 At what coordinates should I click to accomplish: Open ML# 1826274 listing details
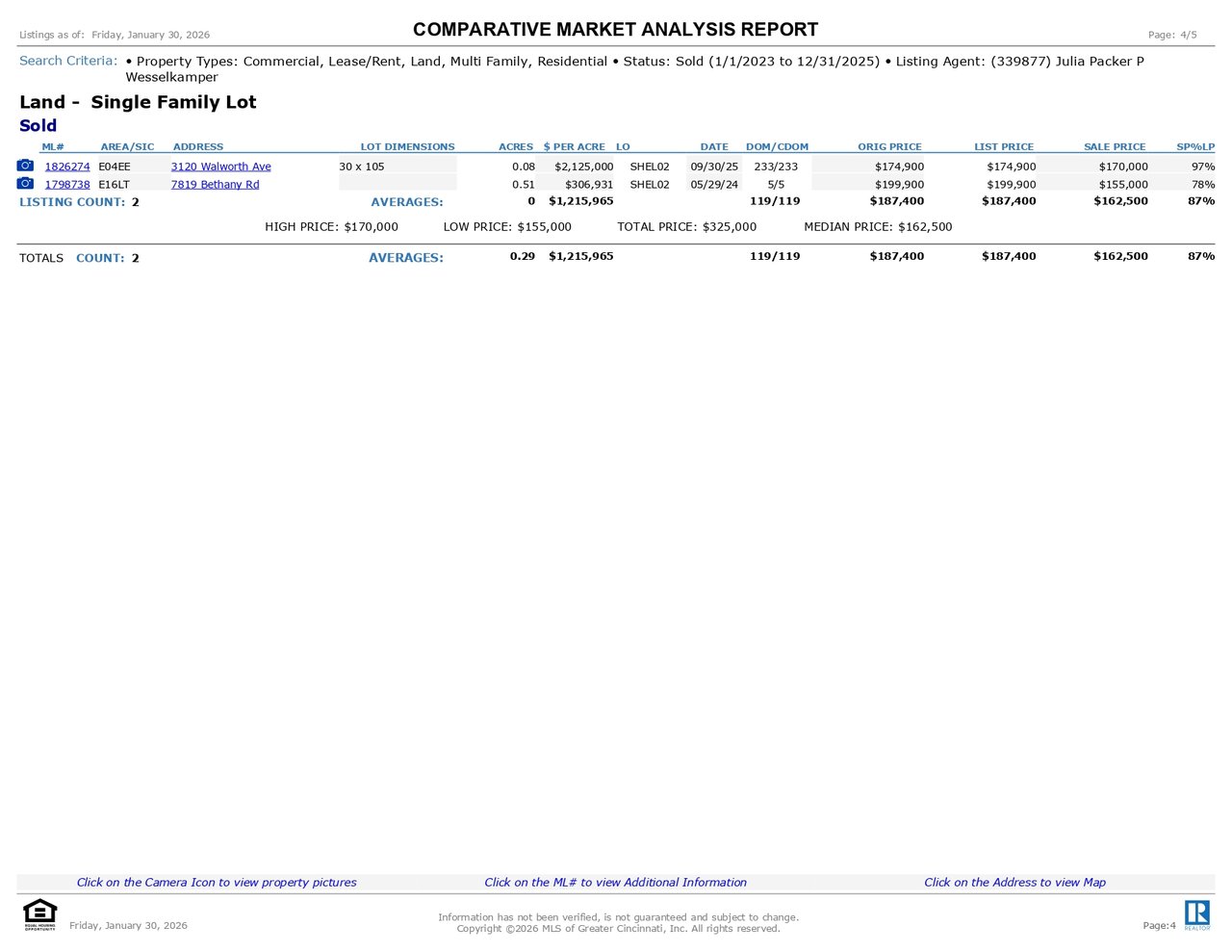(67, 167)
